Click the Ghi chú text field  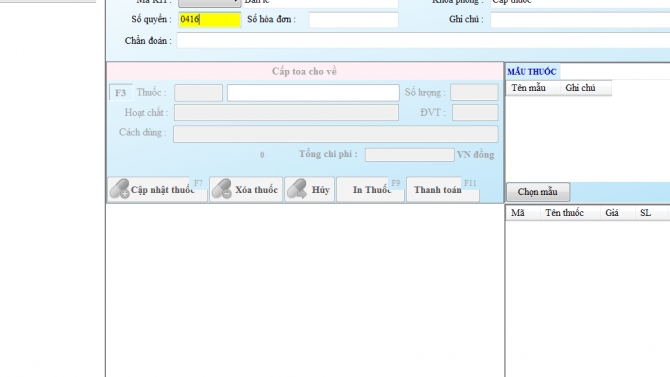coord(580,20)
